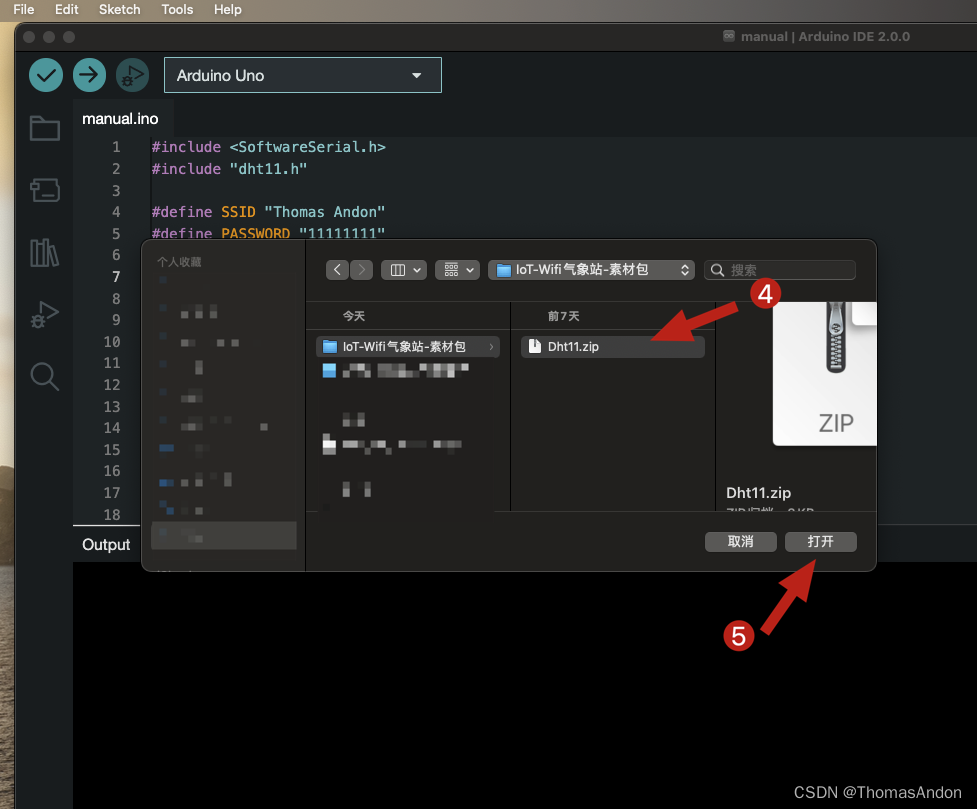Viewport: 977px width, 809px height.
Task: Click the 取消 cancel button
Action: click(x=741, y=542)
